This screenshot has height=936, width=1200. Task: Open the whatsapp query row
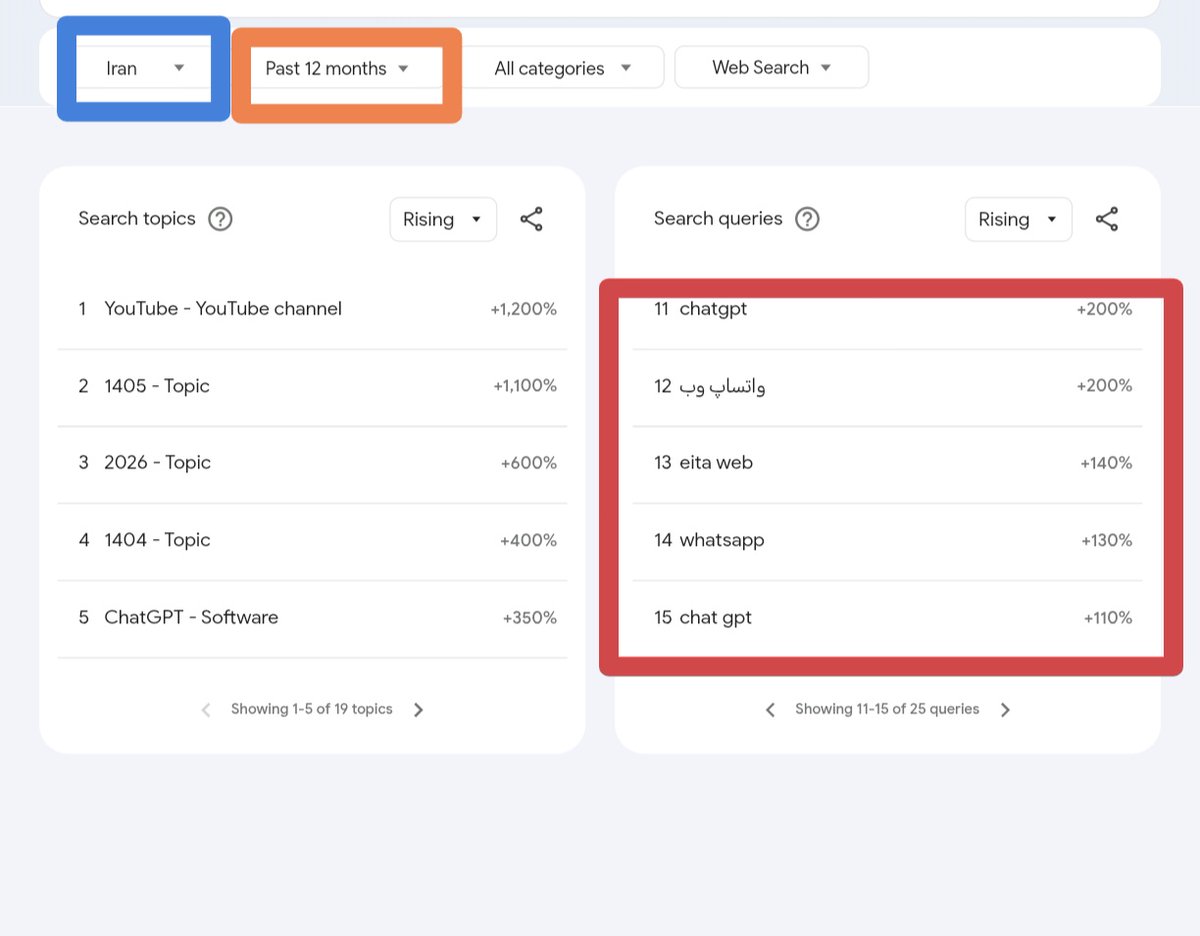[887, 540]
